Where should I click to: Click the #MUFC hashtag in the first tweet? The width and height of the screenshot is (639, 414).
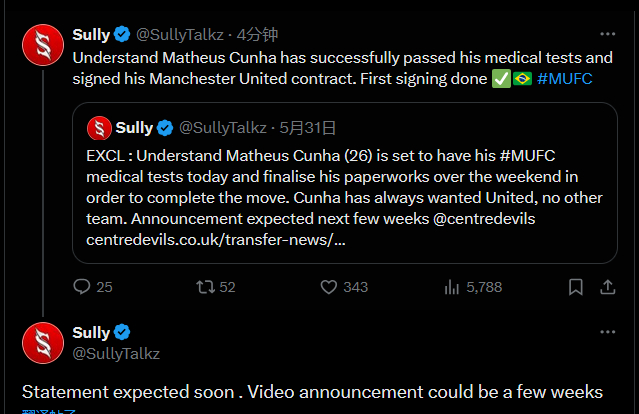pos(564,78)
